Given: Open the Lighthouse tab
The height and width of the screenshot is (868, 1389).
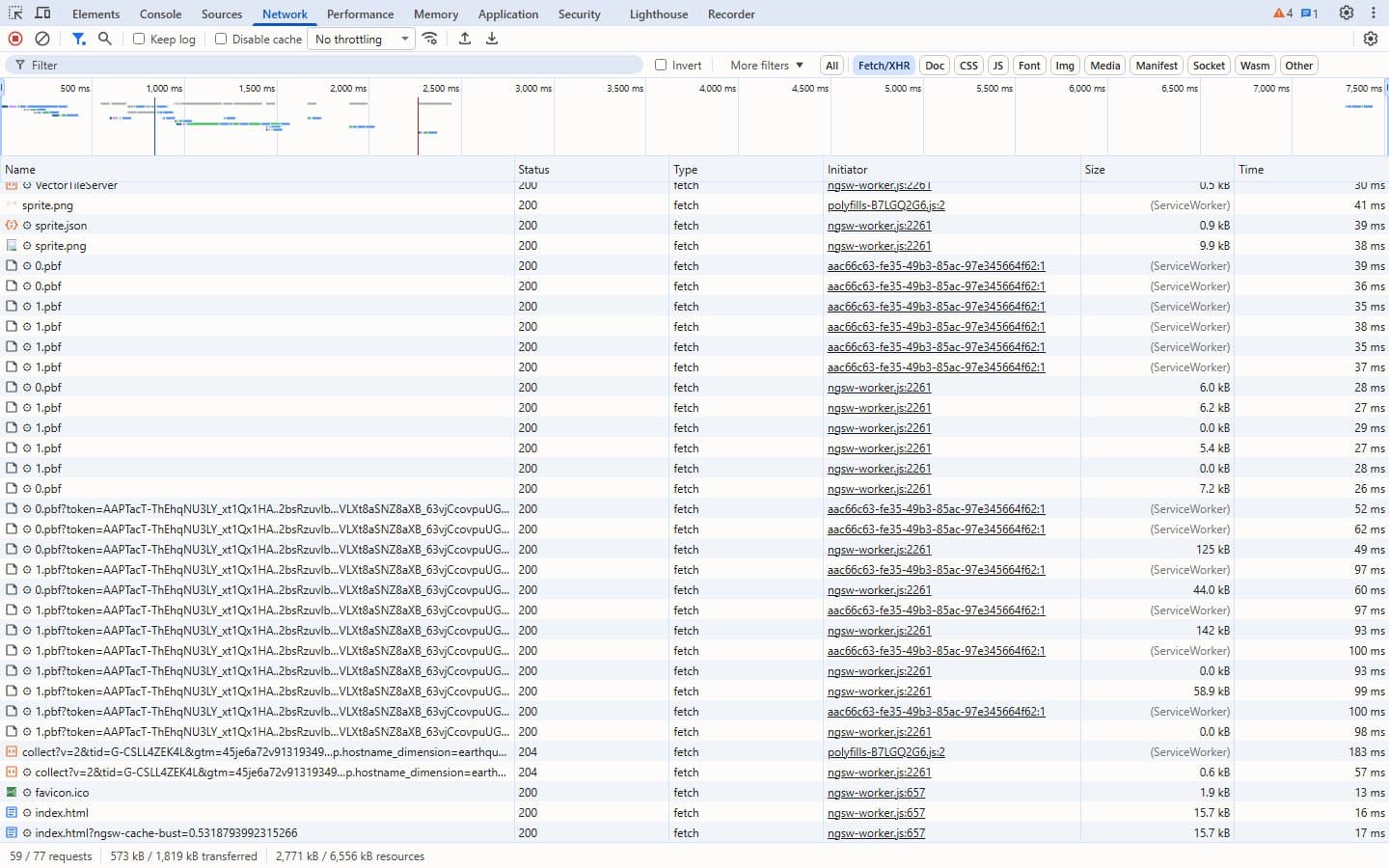Looking at the screenshot, I should (x=659, y=14).
